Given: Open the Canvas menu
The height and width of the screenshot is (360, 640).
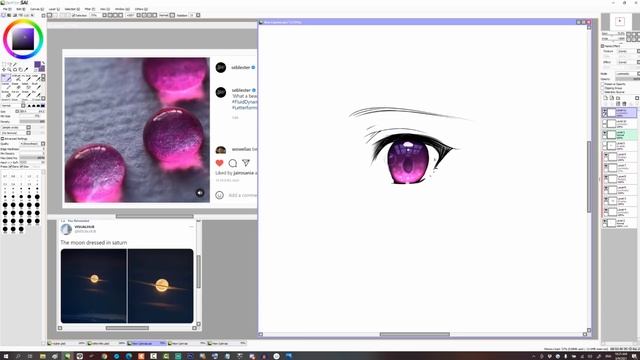Looking at the screenshot, I should (37, 9).
